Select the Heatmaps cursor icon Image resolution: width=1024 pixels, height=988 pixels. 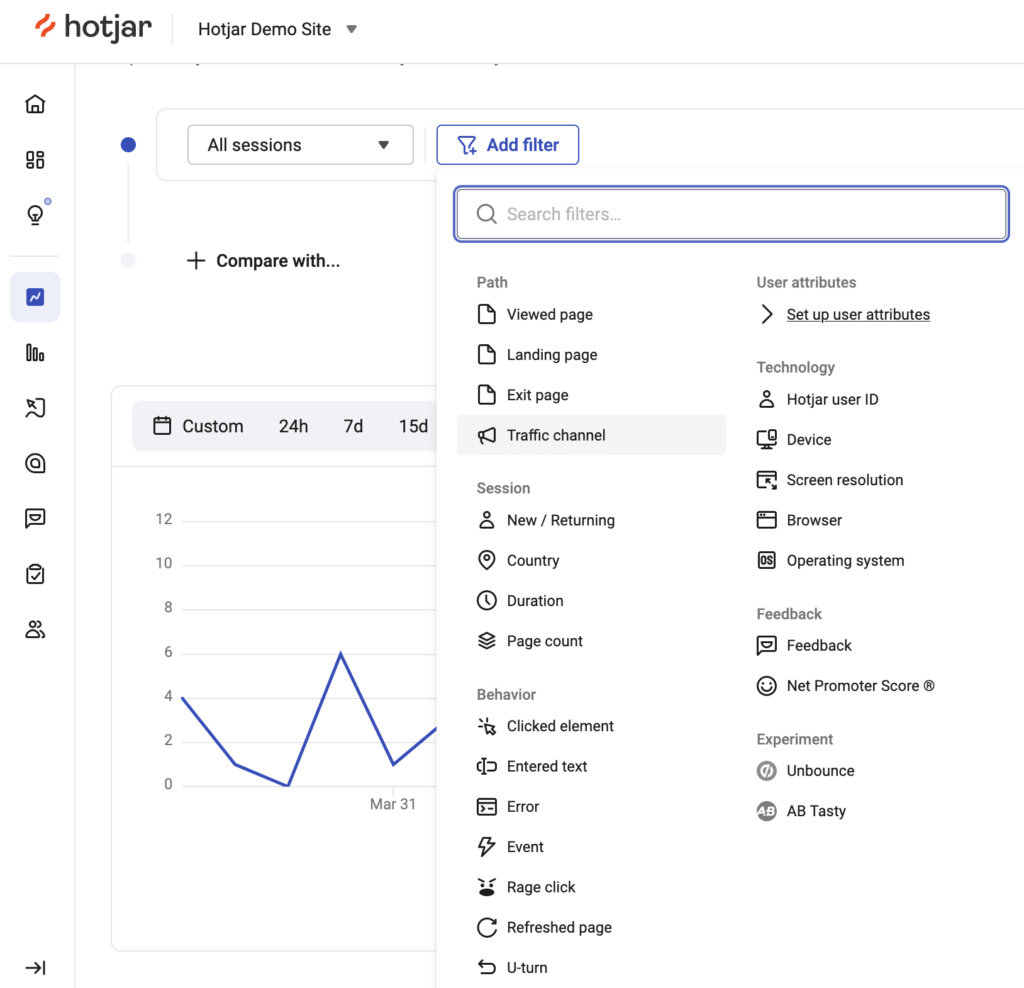(35, 408)
